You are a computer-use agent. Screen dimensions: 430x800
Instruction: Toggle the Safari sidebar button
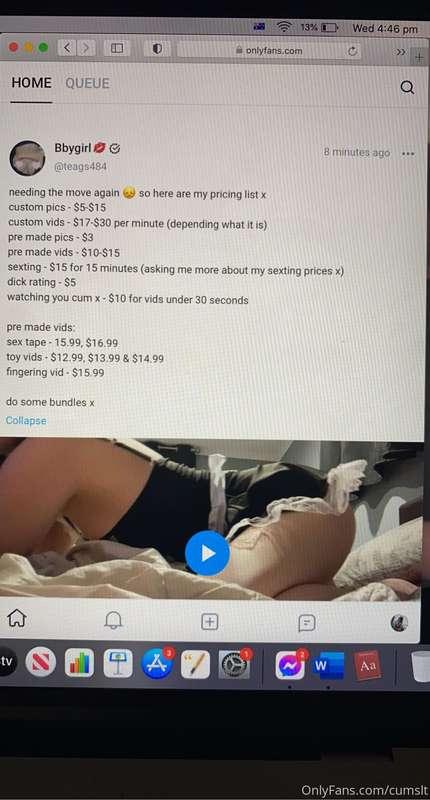click(x=117, y=48)
